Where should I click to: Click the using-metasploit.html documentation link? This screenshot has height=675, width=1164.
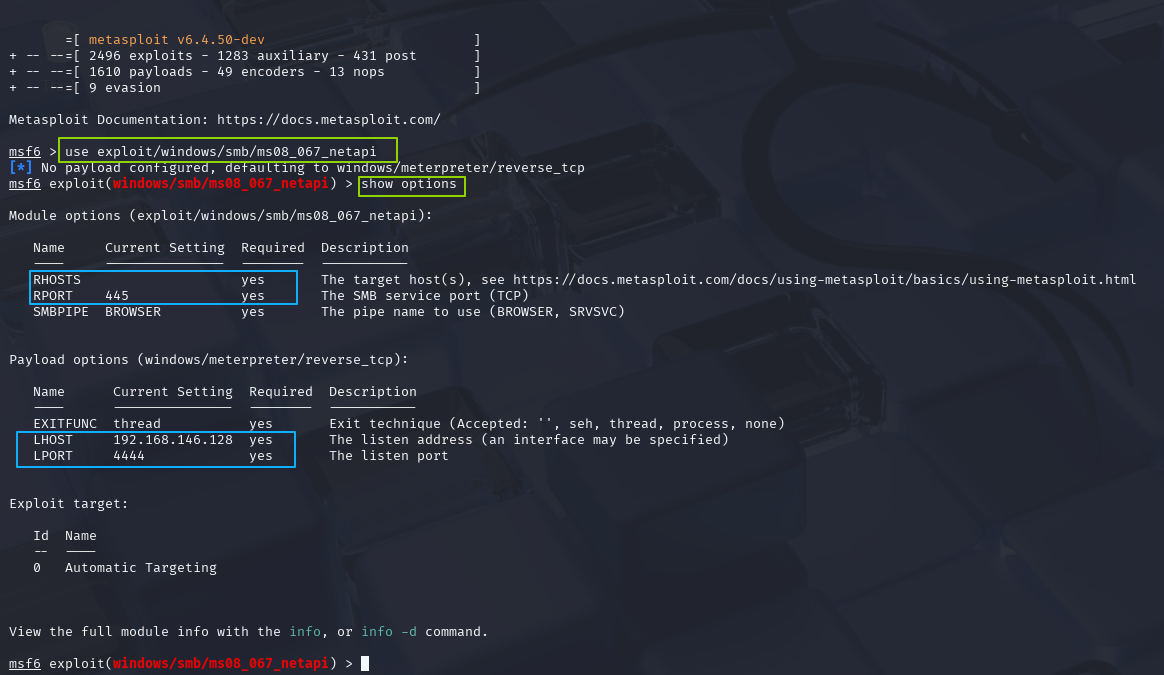[825, 280]
